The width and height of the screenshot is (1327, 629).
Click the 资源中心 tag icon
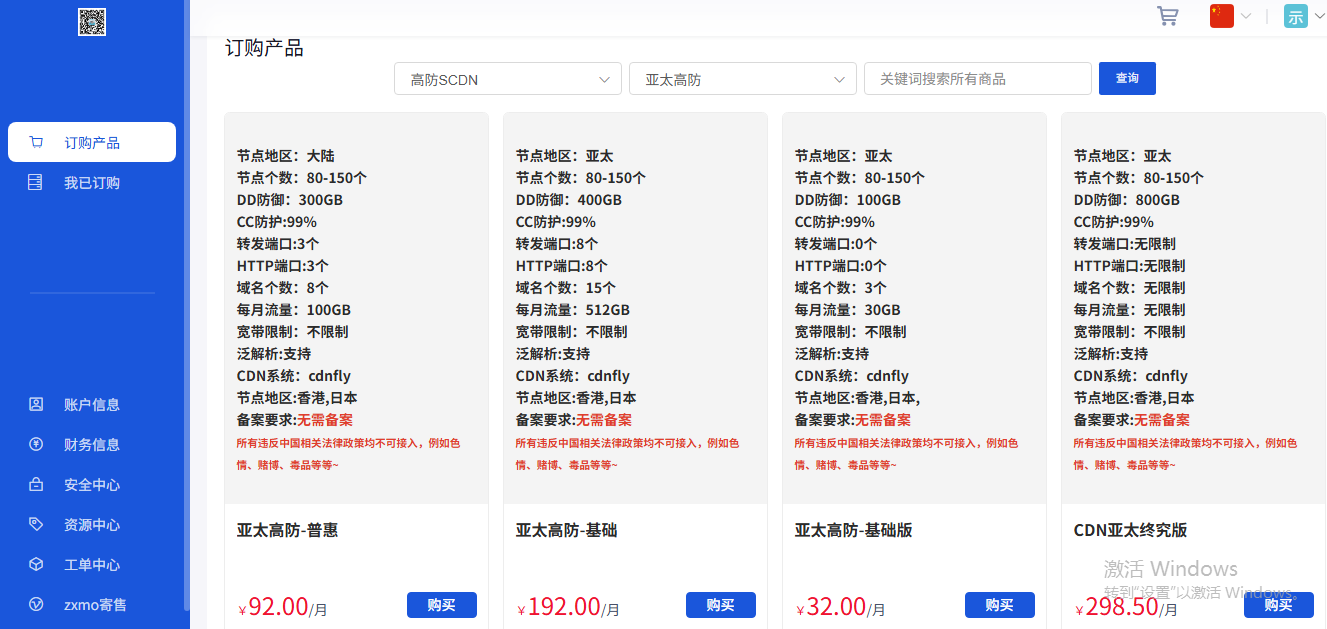[x=36, y=525]
